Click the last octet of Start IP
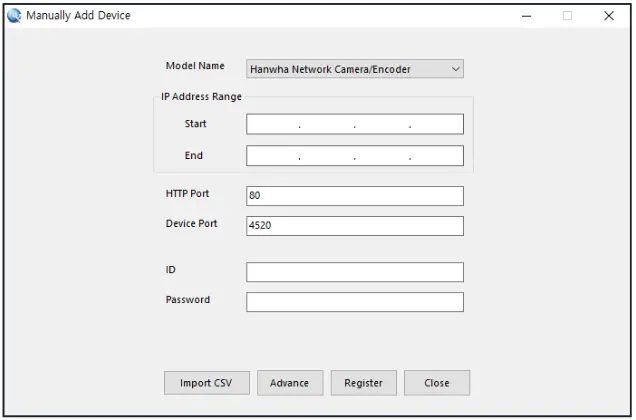The image size is (636, 420). coord(436,124)
